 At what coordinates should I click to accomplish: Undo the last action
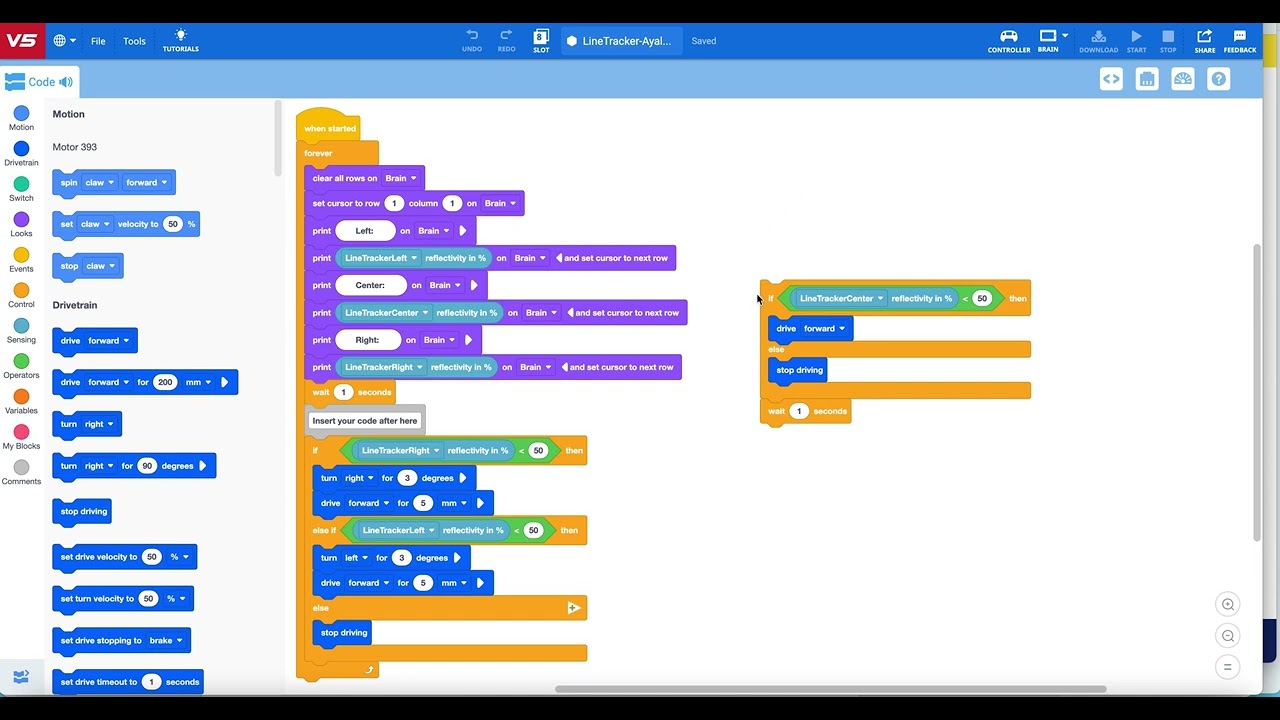click(x=472, y=40)
